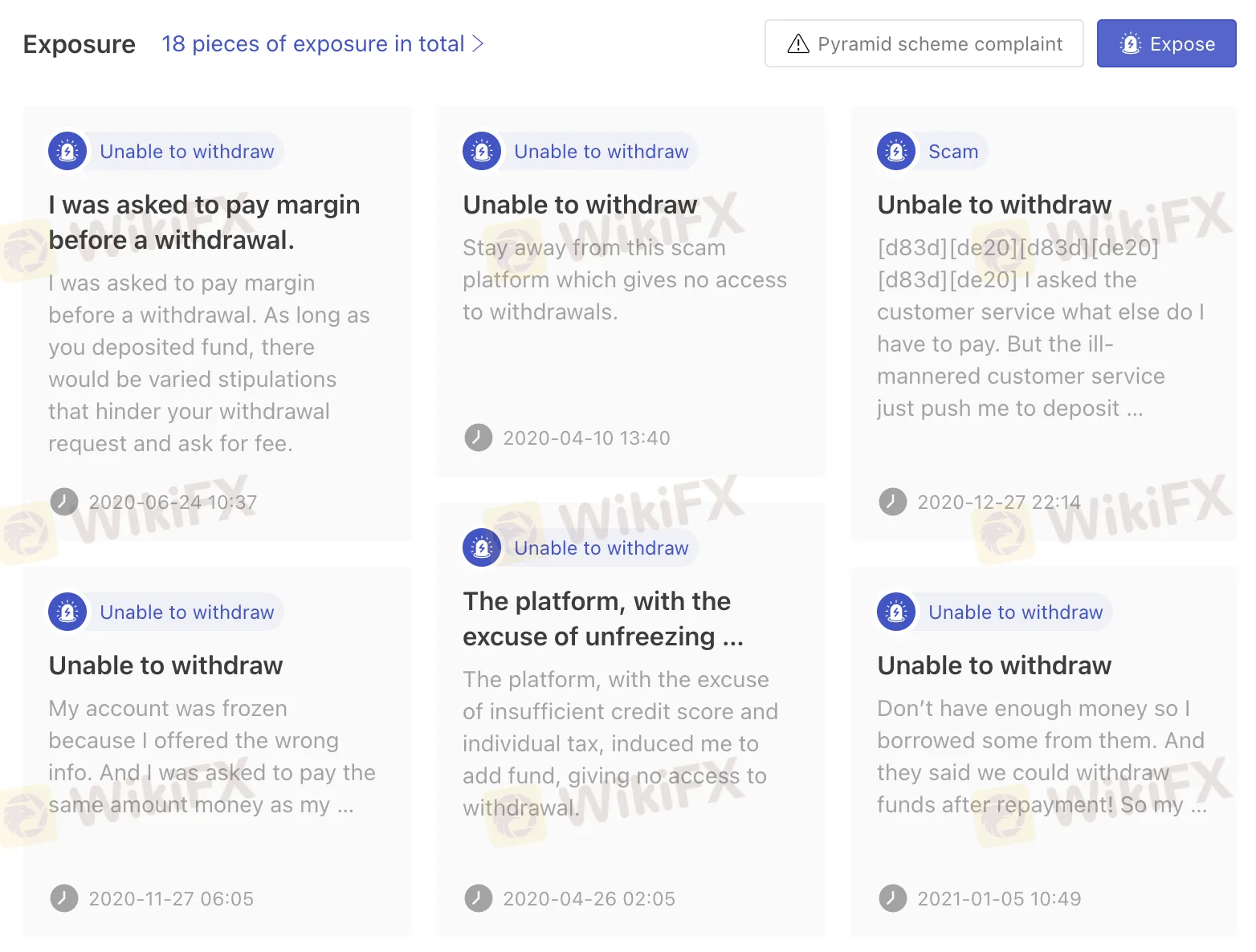
Task: Click the clock icon next to 2021-01-05 10:49
Action: pos(892,898)
